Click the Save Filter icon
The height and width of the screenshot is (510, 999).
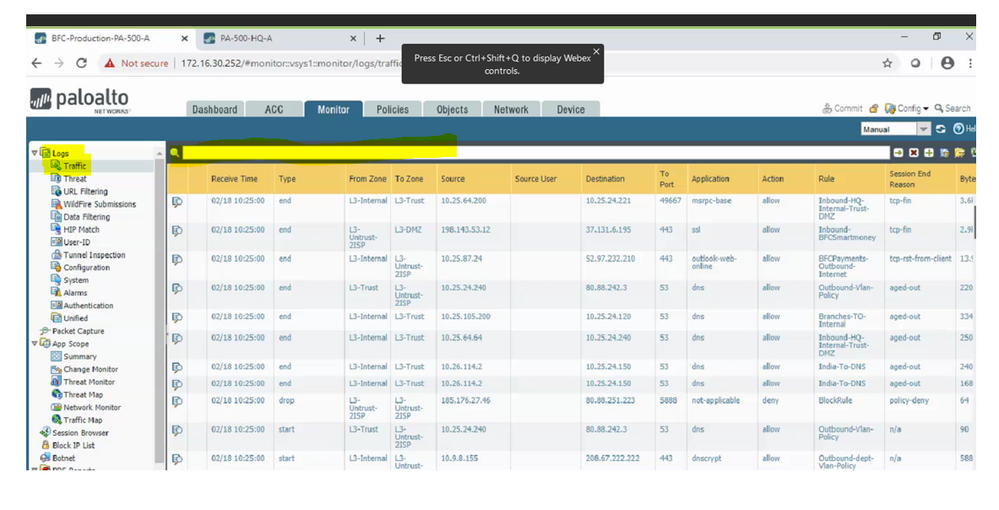[944, 153]
